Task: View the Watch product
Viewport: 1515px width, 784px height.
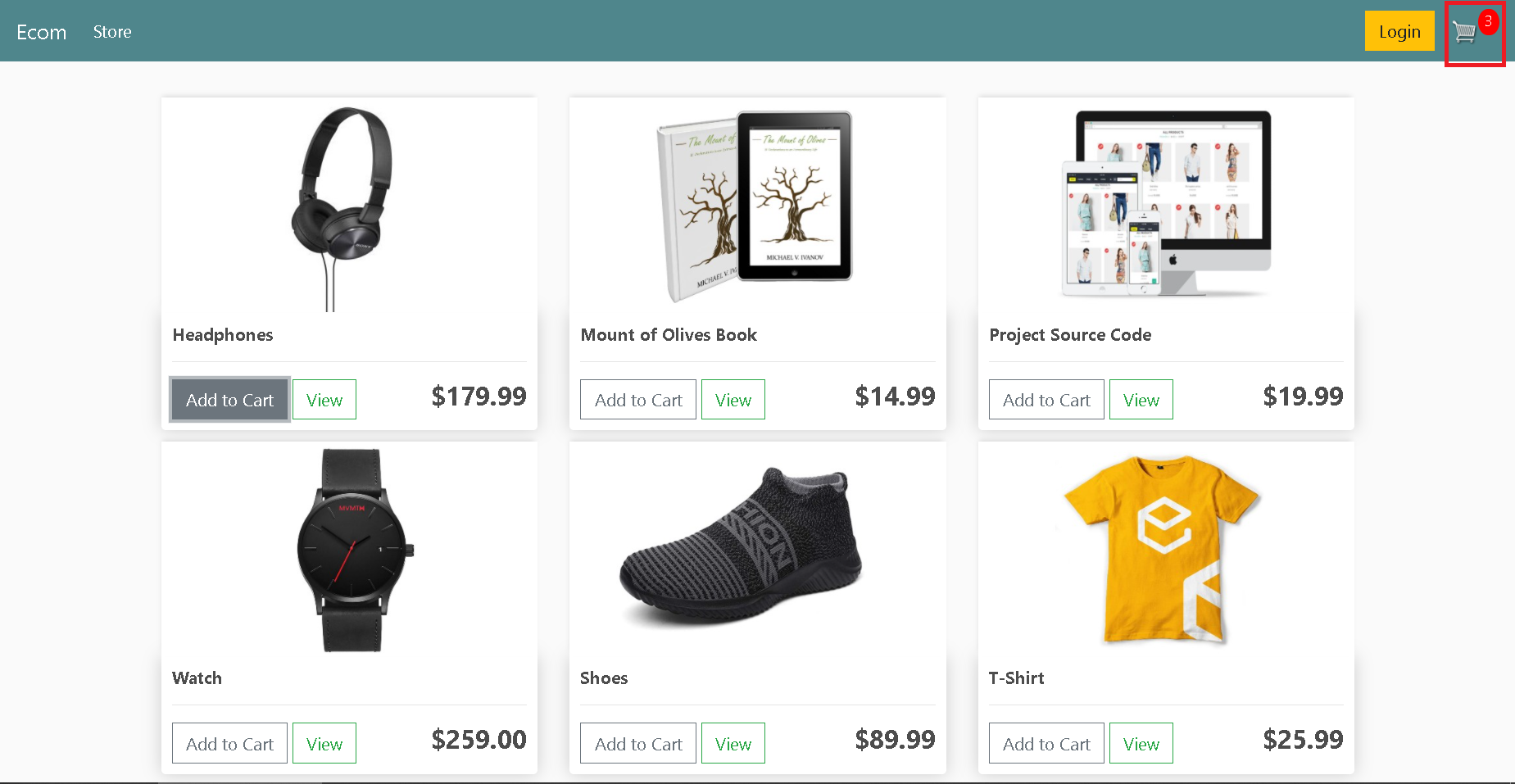Action: click(x=324, y=743)
